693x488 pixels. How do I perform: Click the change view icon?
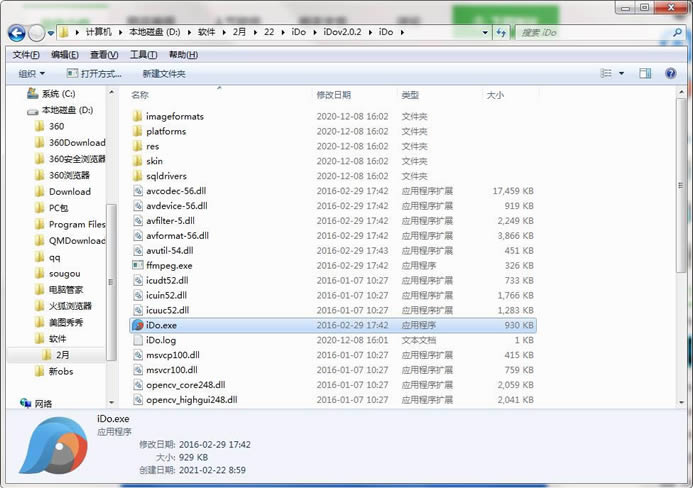[x=606, y=73]
